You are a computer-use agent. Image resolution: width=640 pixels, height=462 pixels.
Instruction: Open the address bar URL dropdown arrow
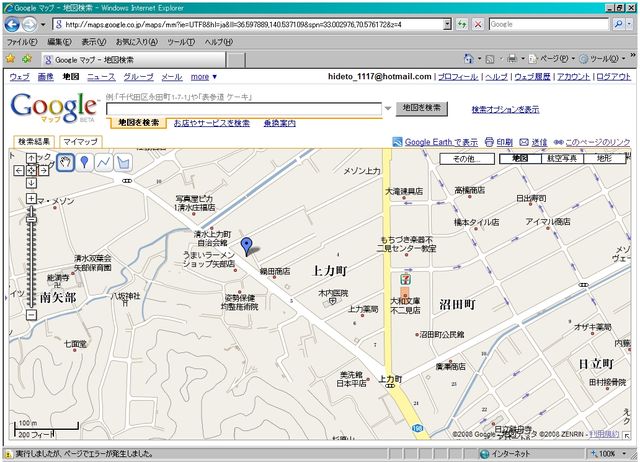pos(447,24)
